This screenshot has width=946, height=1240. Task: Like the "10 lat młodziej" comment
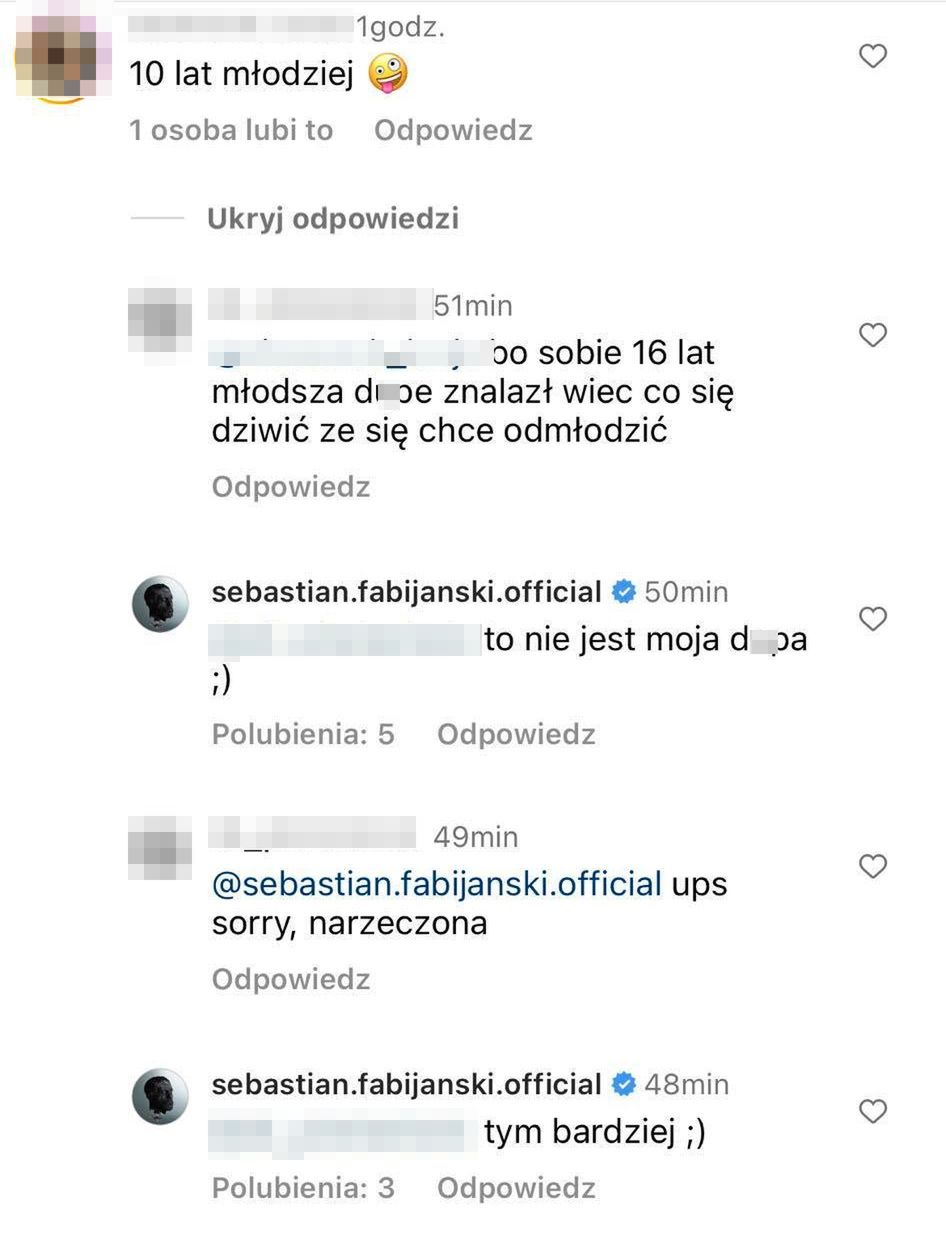pos(873,57)
